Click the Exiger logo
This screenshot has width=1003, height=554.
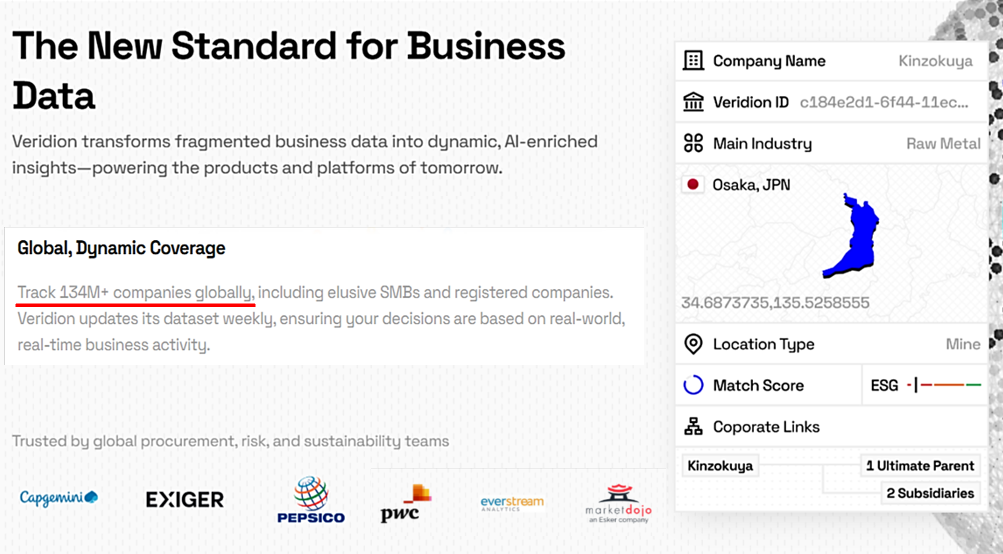click(x=185, y=500)
